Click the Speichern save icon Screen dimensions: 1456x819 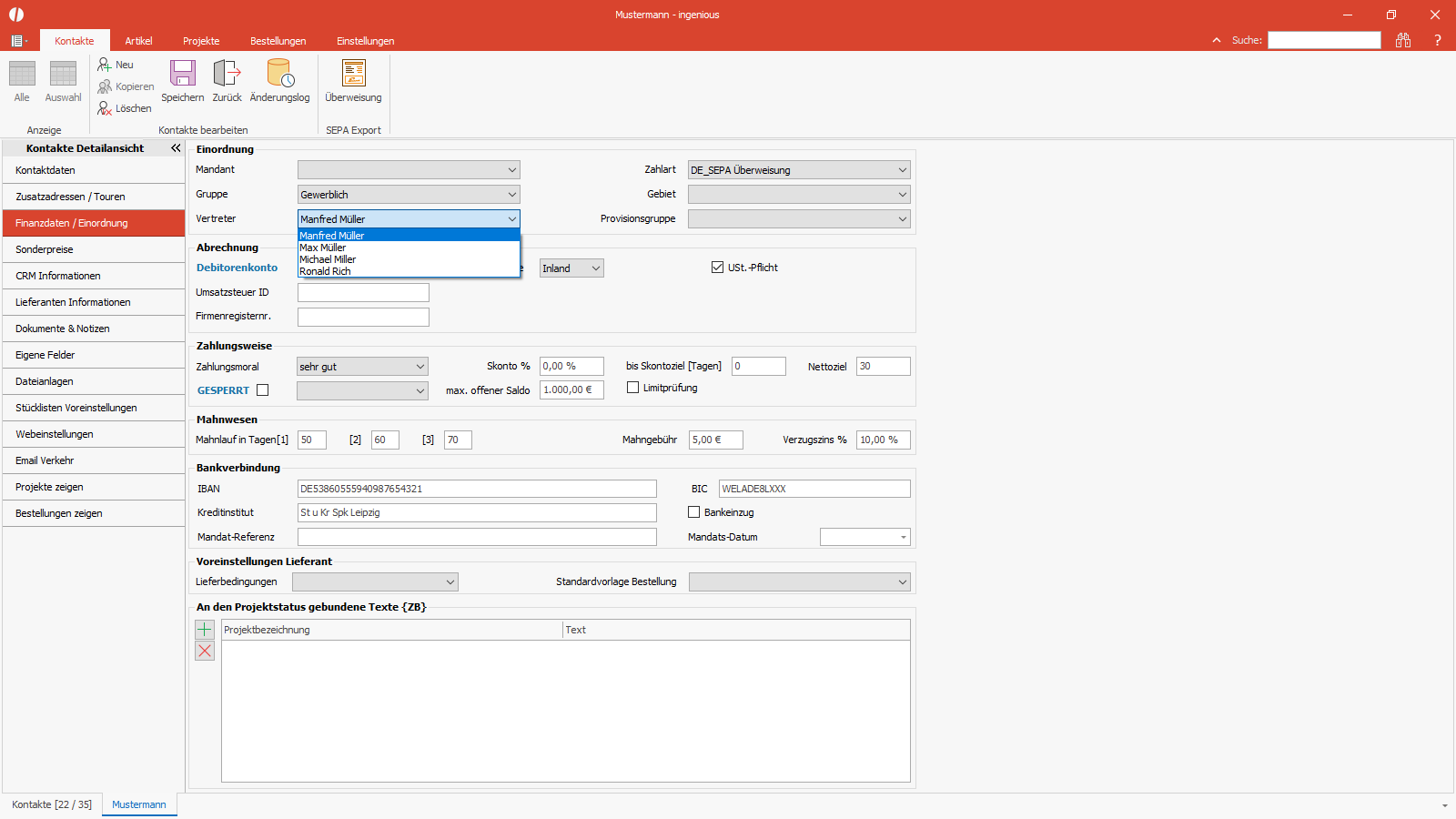(x=183, y=74)
